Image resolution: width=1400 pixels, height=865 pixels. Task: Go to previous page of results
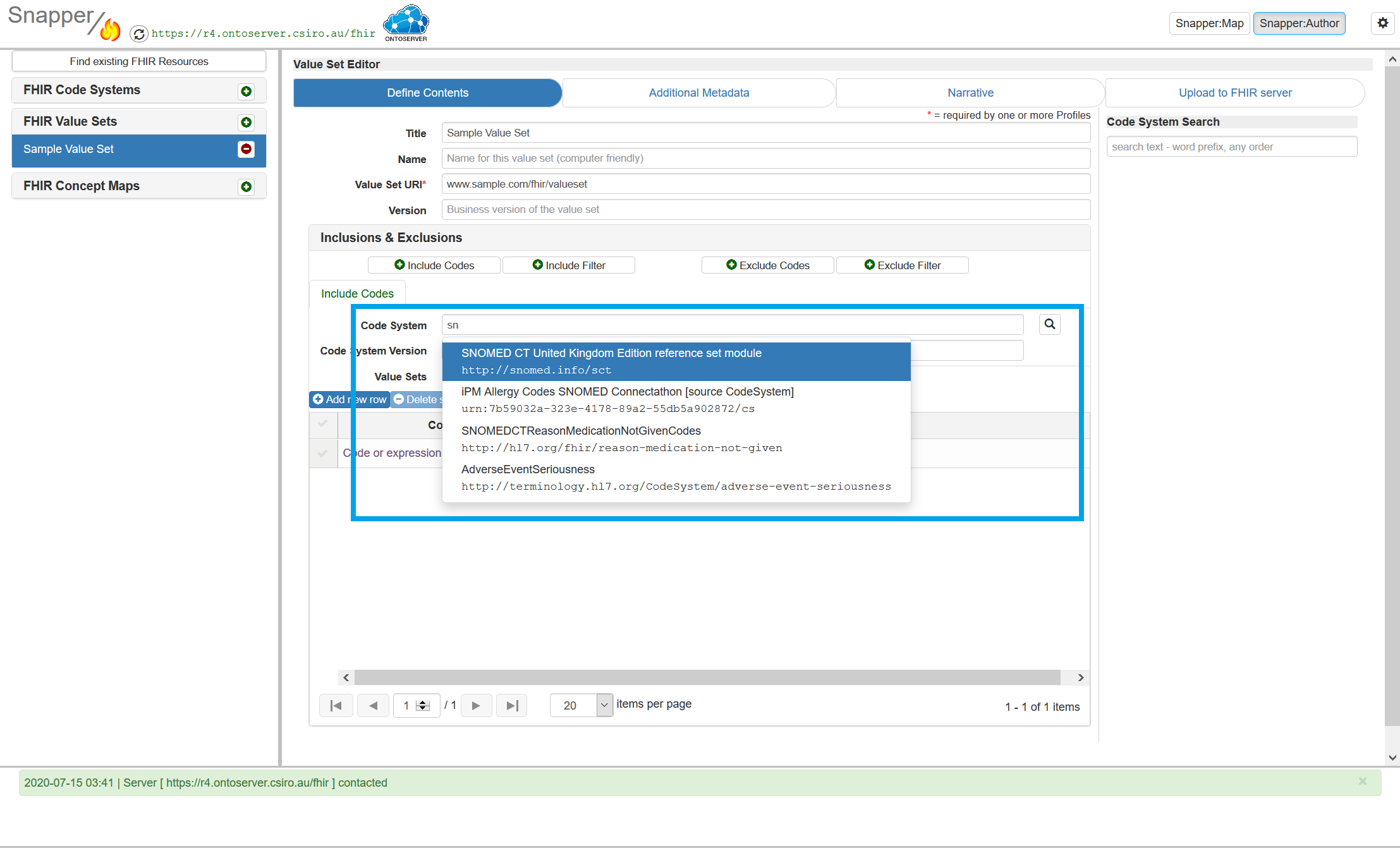click(x=374, y=705)
